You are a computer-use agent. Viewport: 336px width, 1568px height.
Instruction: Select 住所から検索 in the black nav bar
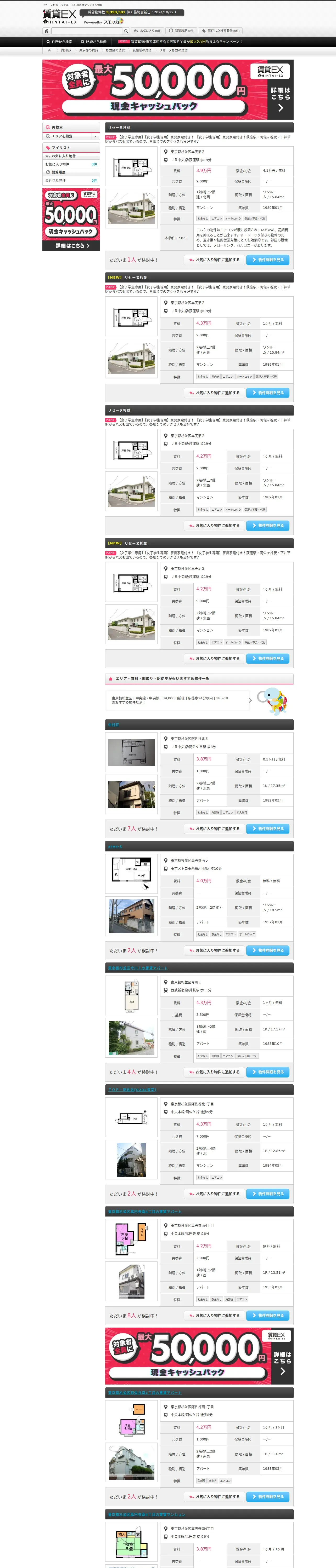59,42
